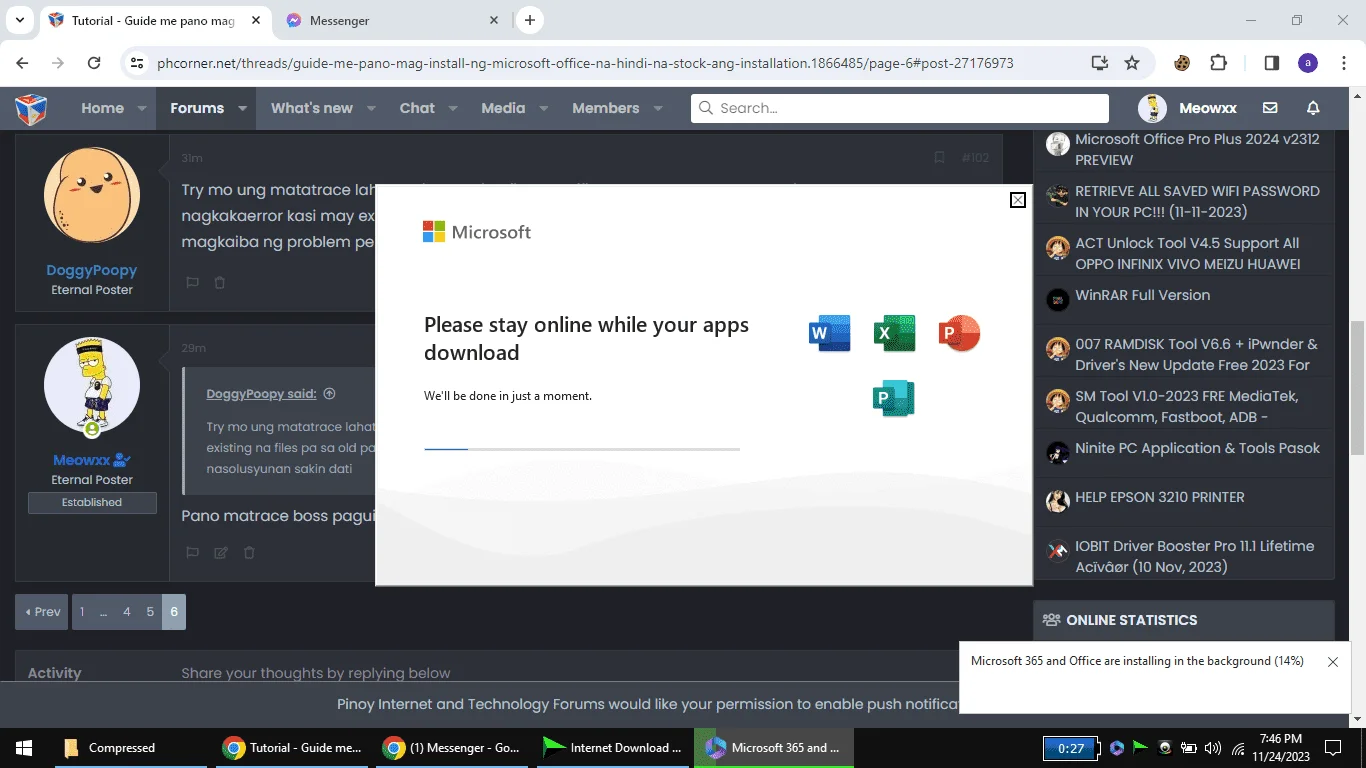1366x768 pixels.
Task: Click the forum search field
Action: tap(900, 108)
